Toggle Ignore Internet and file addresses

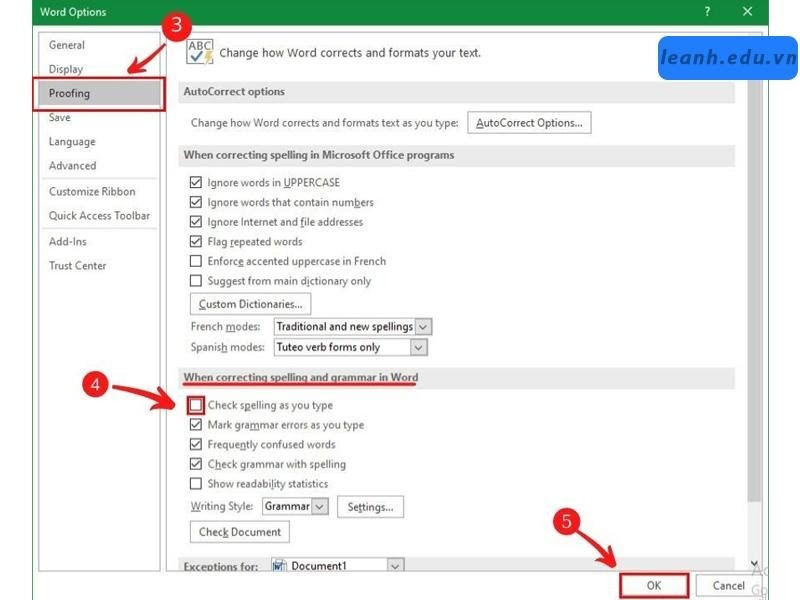(x=195, y=221)
